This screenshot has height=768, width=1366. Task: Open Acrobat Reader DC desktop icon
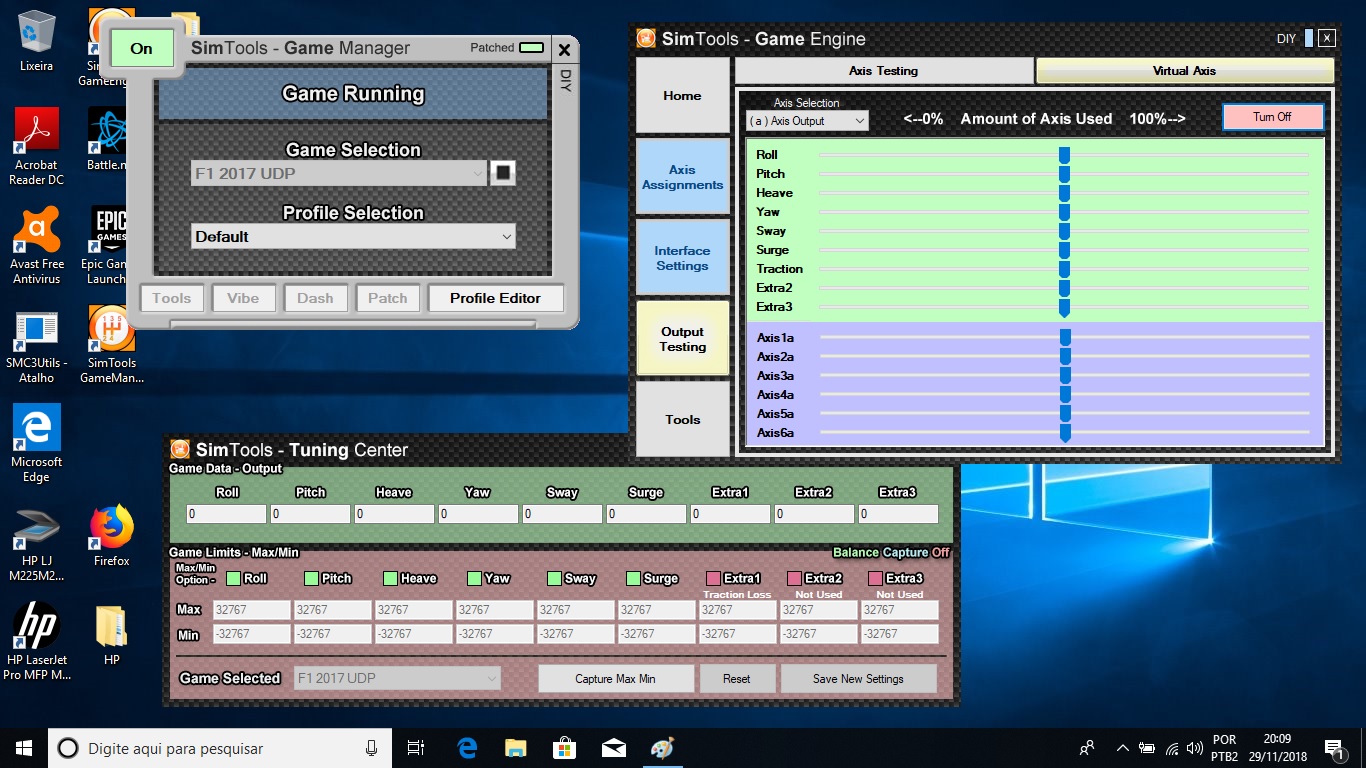(x=36, y=146)
